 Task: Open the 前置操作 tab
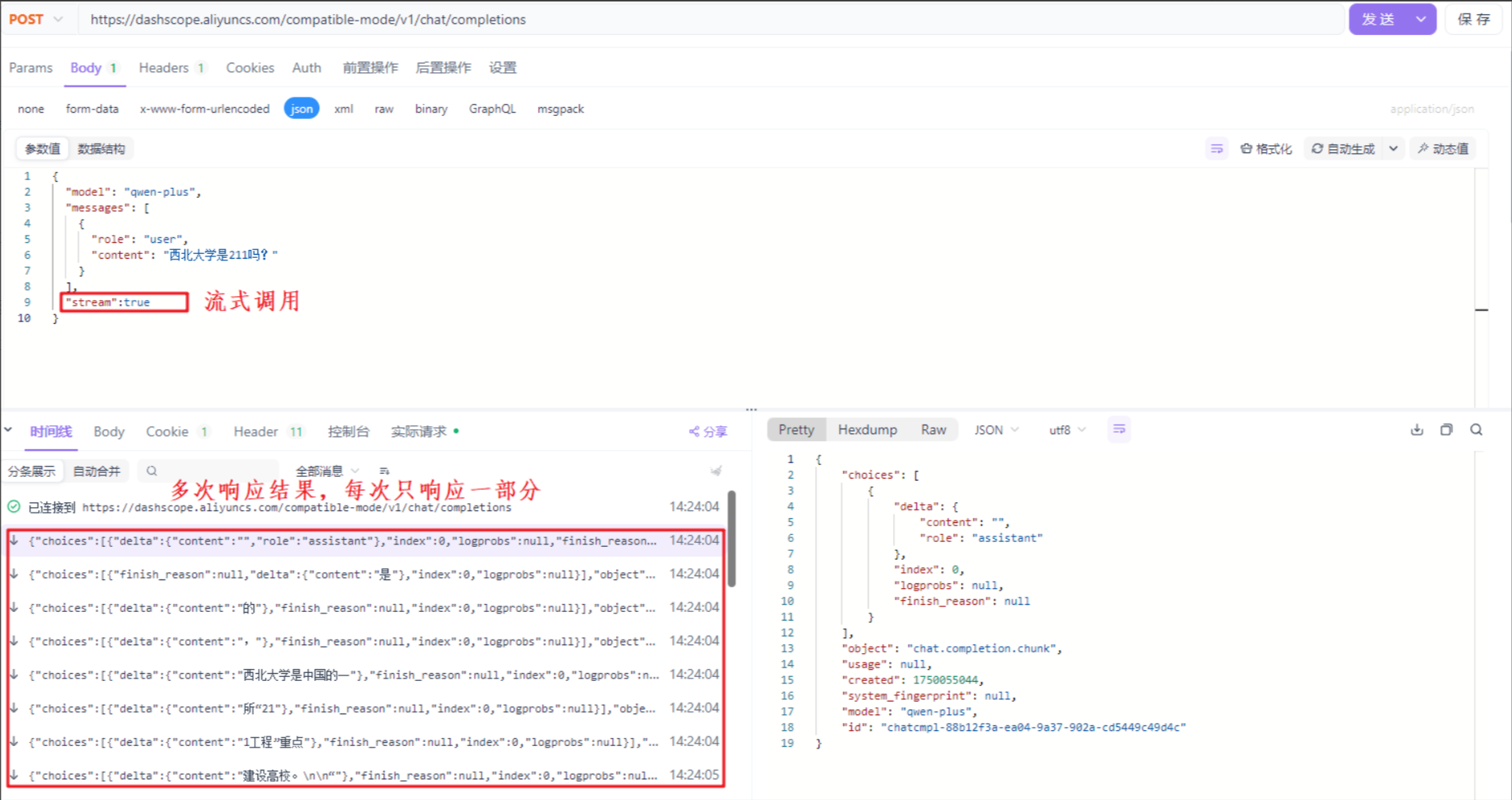(x=371, y=68)
